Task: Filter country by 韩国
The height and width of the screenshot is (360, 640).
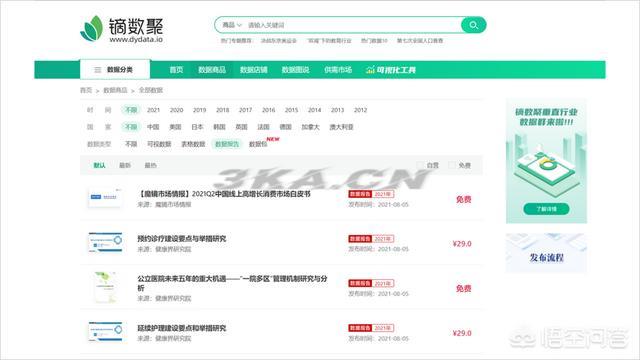Action: point(219,127)
